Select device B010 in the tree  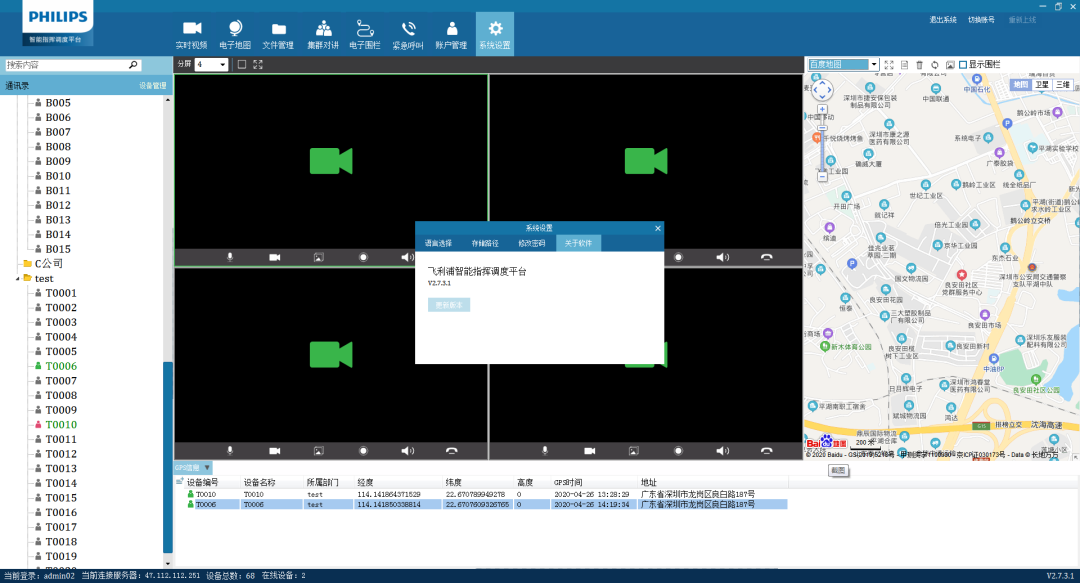click(x=58, y=176)
